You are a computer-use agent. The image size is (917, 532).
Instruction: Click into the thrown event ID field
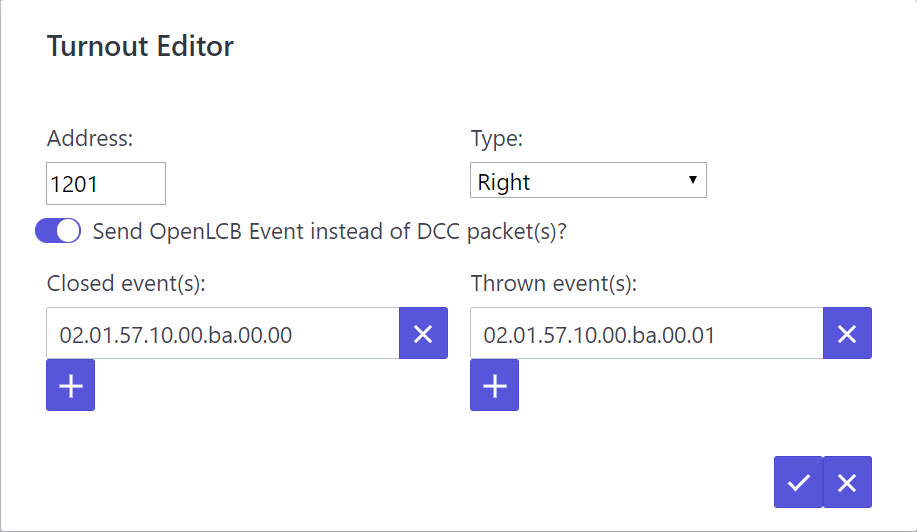(647, 333)
